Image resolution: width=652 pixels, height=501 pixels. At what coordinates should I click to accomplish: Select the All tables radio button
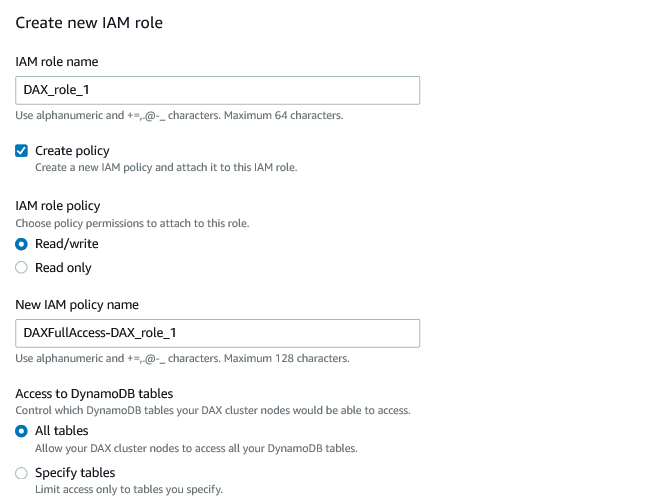(22, 431)
